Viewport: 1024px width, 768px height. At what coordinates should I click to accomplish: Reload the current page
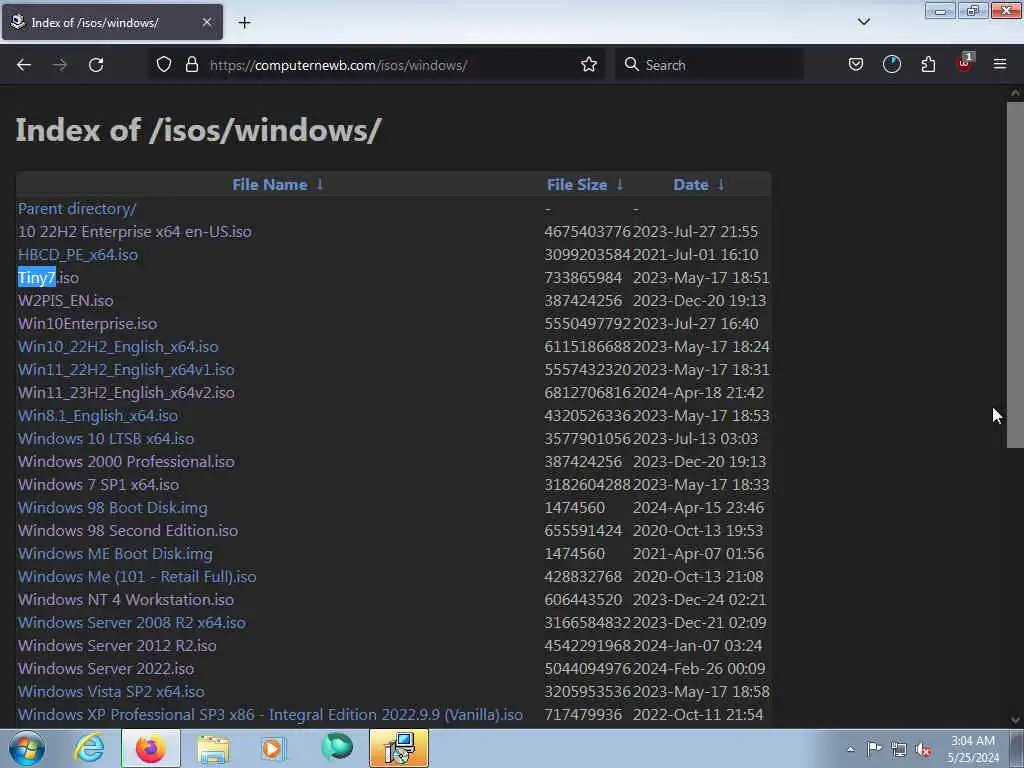point(96,65)
